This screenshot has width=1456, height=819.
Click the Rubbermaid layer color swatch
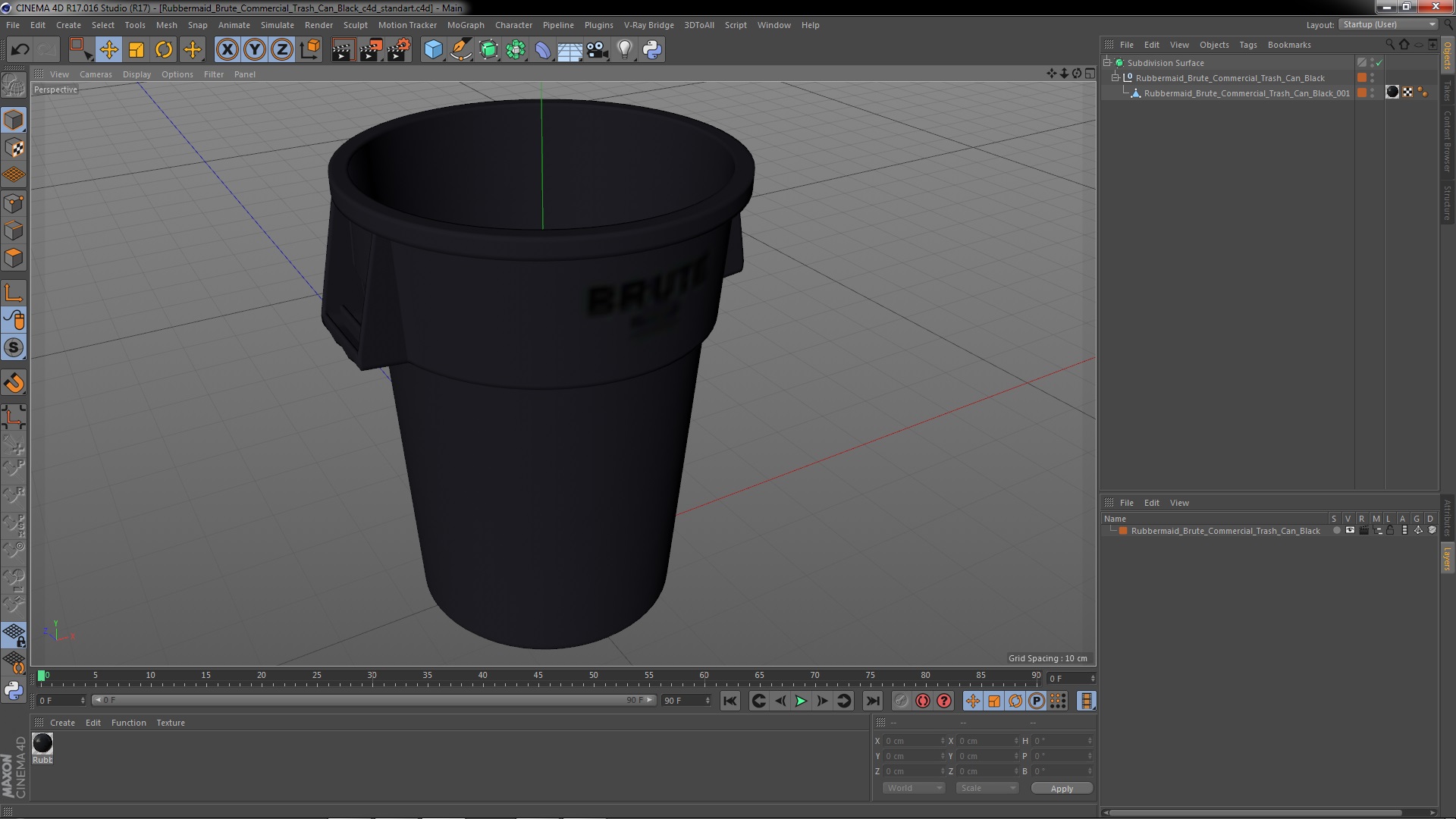pos(1123,531)
